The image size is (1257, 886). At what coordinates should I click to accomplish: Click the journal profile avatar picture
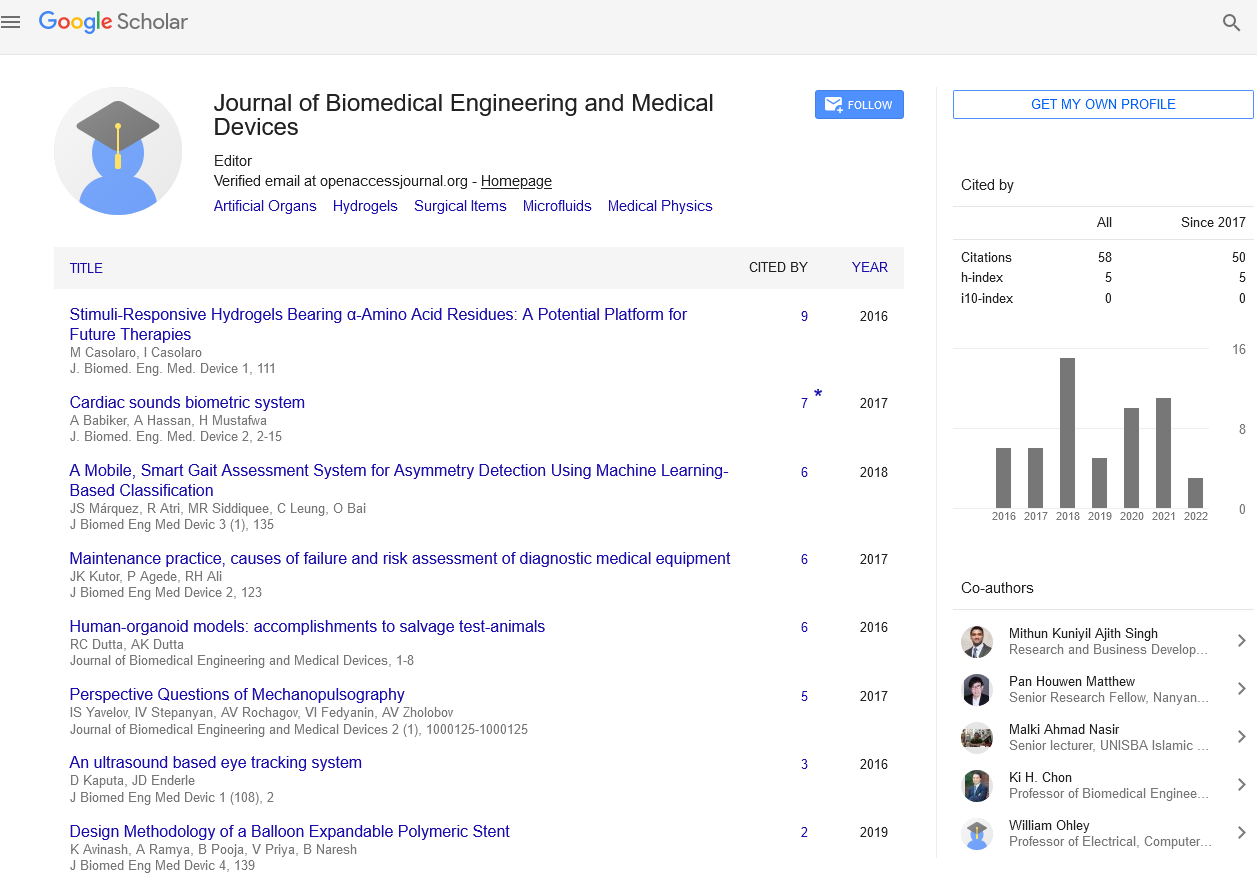[x=118, y=152]
